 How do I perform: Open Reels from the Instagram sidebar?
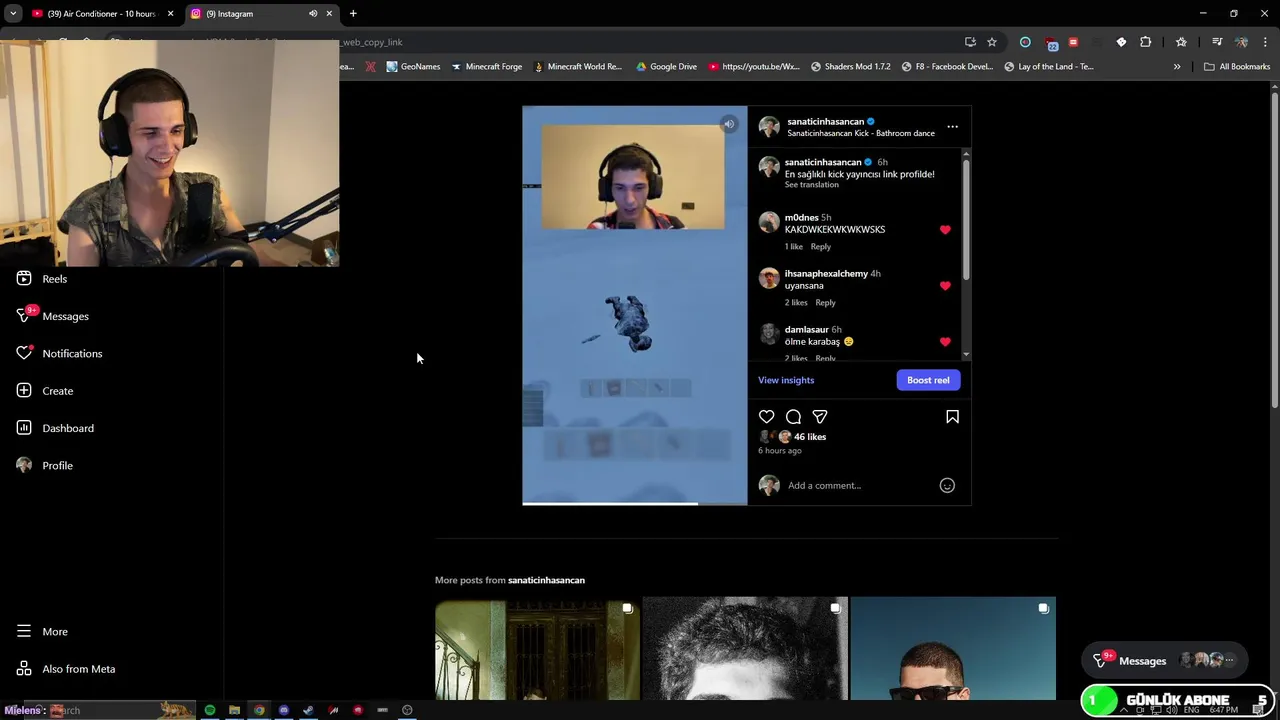(x=42, y=279)
